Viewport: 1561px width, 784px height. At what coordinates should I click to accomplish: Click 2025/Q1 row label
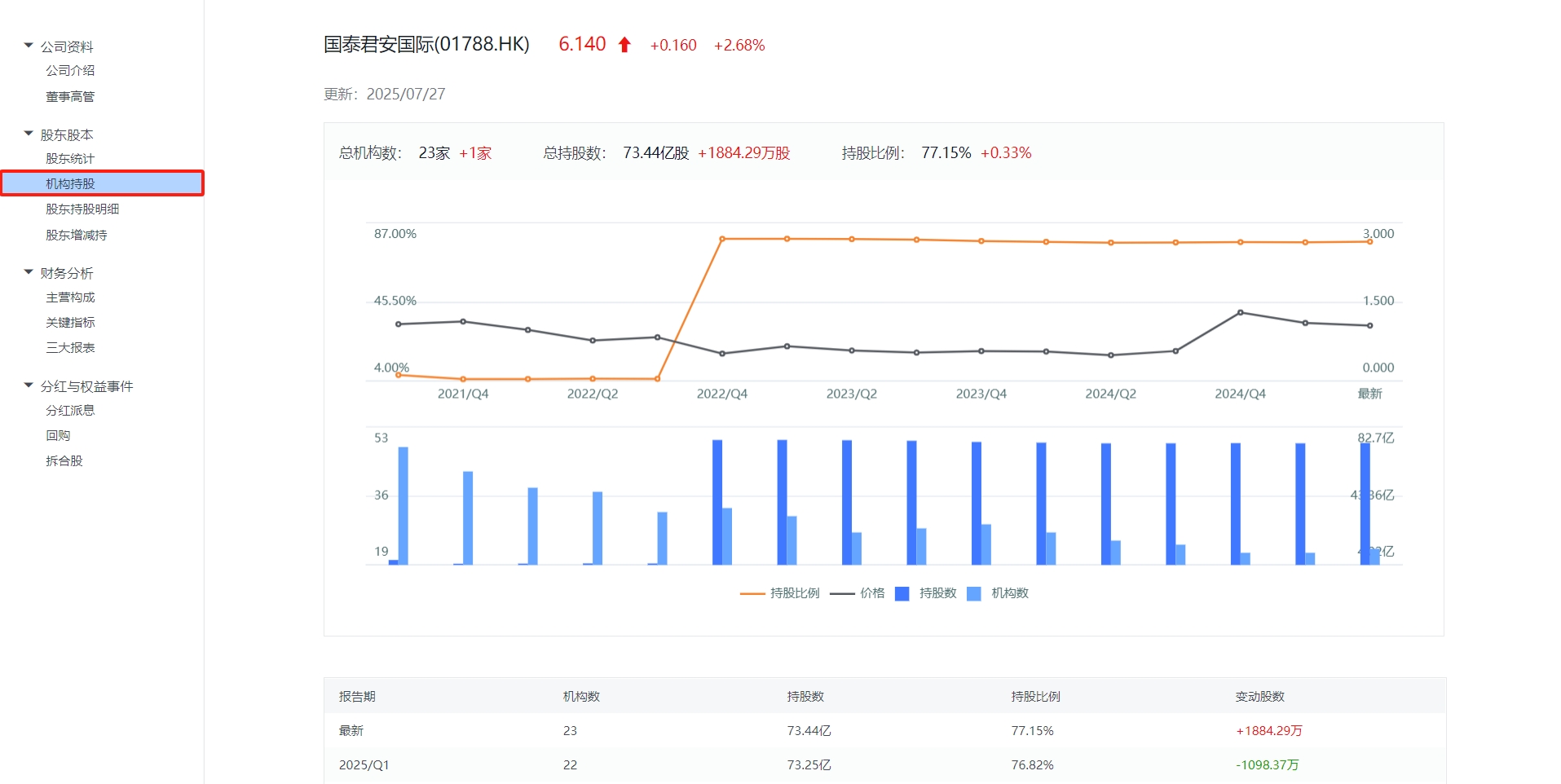tap(364, 765)
